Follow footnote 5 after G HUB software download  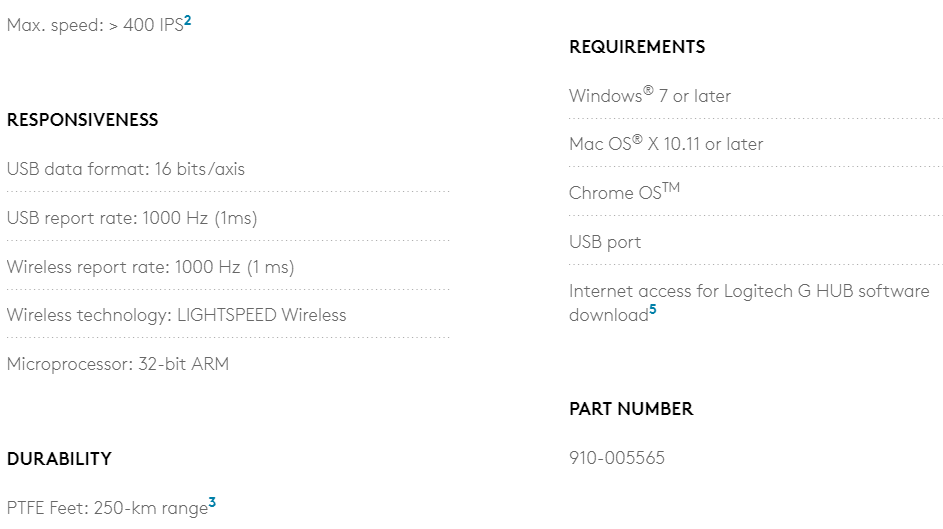[653, 310]
